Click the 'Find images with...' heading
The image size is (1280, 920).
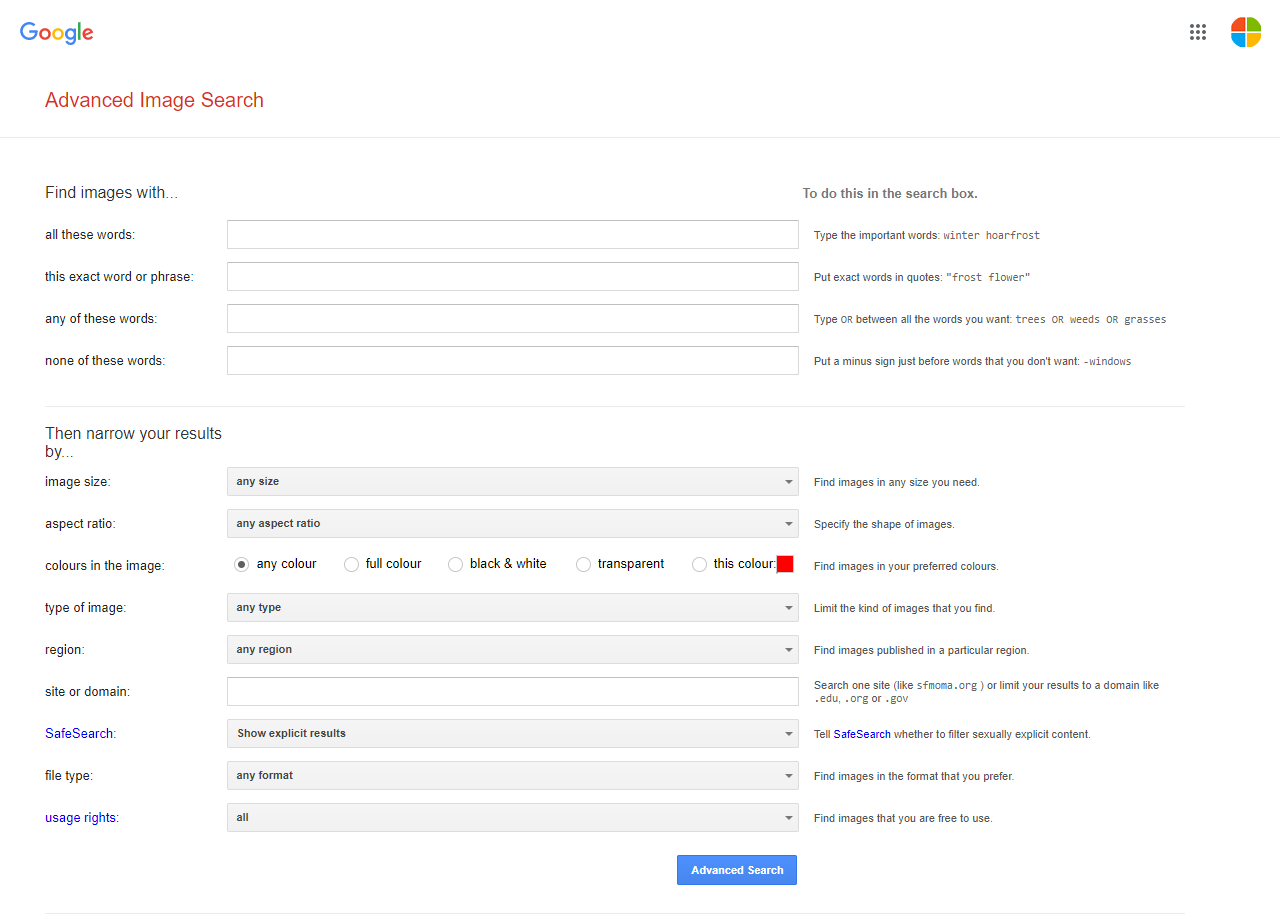pos(111,193)
